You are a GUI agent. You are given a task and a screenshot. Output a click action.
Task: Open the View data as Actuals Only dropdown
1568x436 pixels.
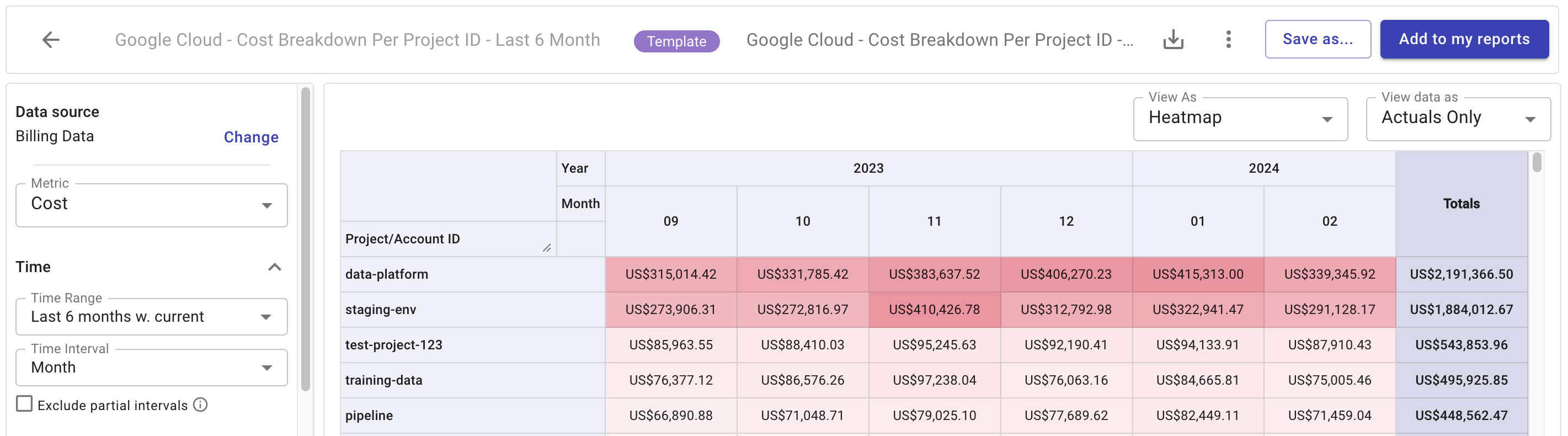[x=1458, y=119]
